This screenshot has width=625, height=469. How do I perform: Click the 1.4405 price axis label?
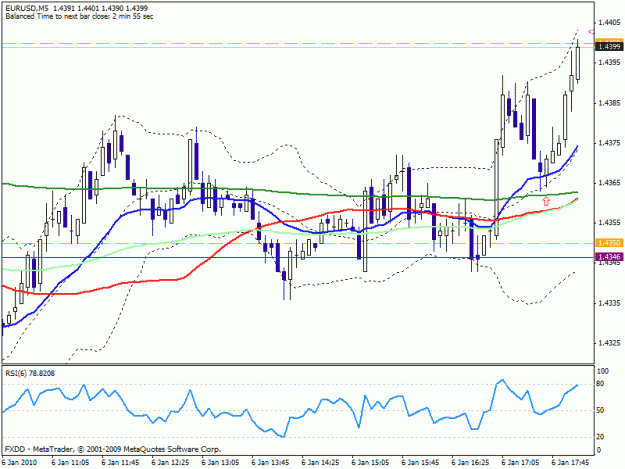click(x=609, y=23)
